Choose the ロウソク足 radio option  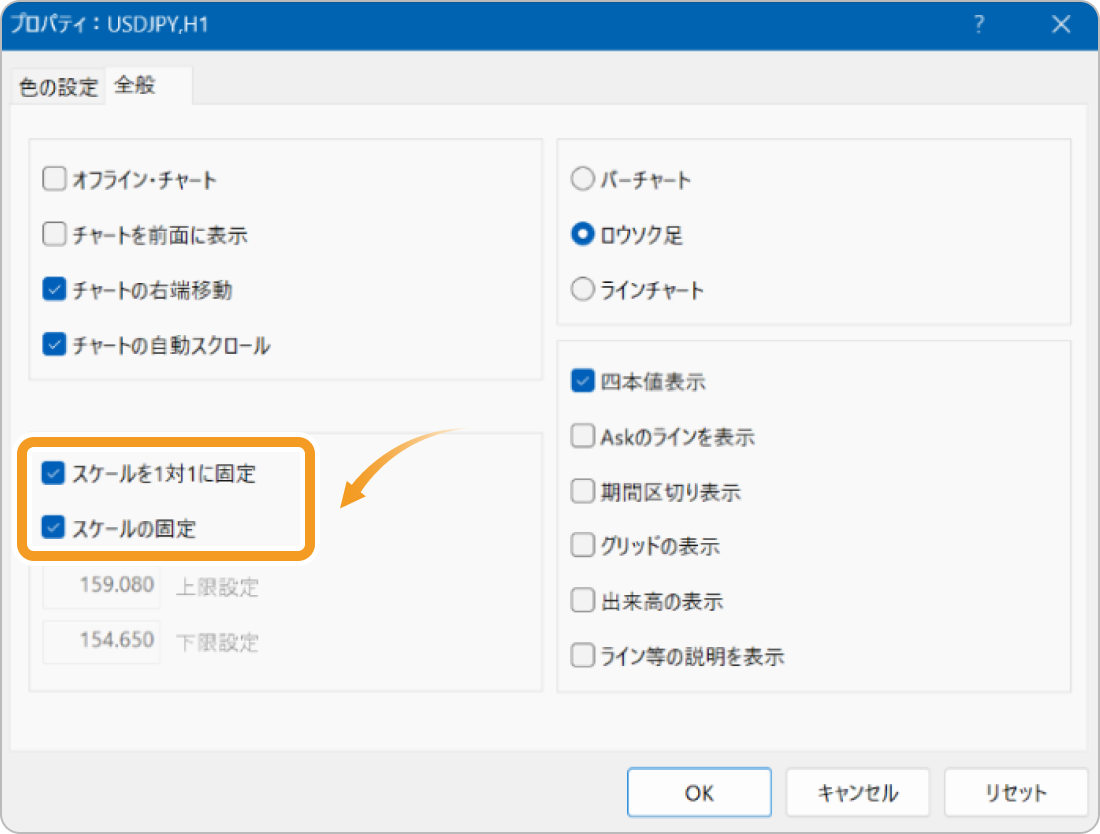[x=582, y=234]
